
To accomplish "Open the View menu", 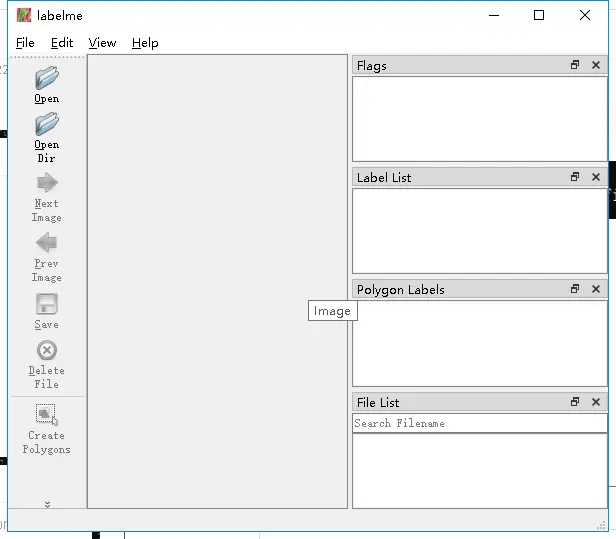I will tap(102, 43).
